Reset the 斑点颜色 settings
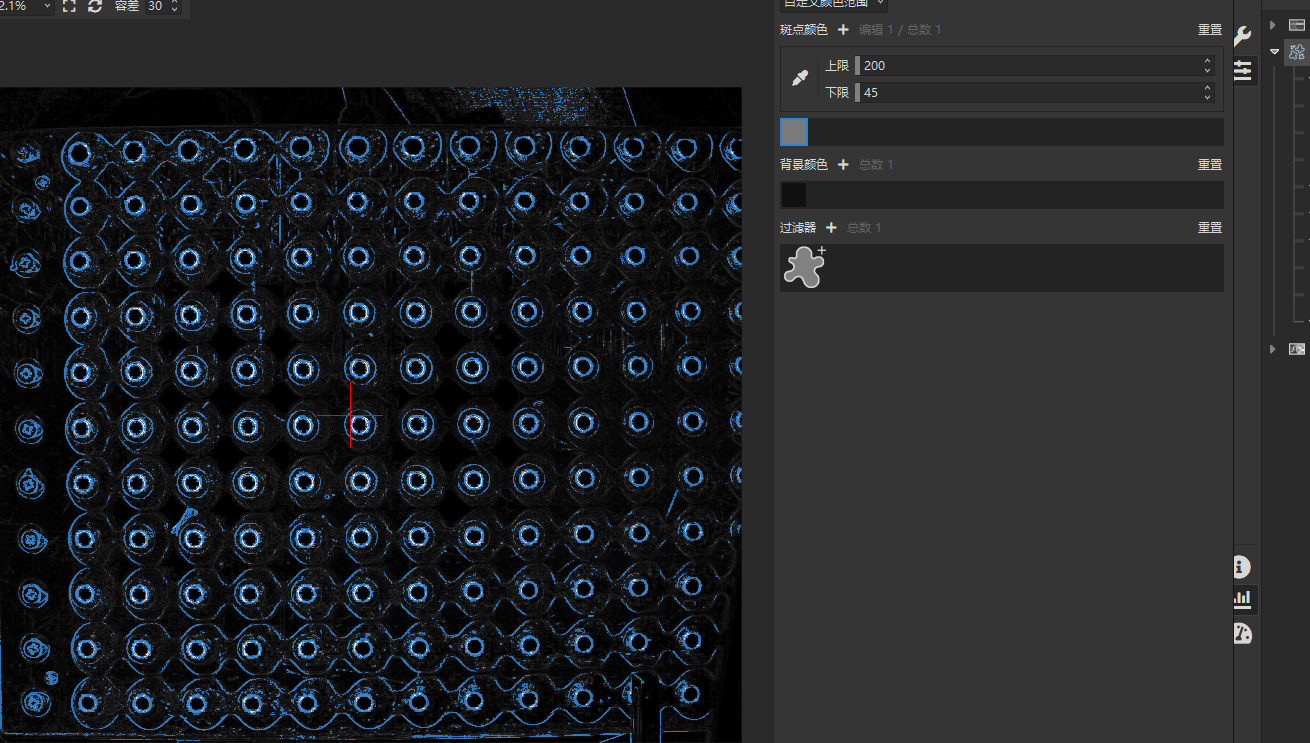Screen dimensions: 1310x743 [1209, 30]
